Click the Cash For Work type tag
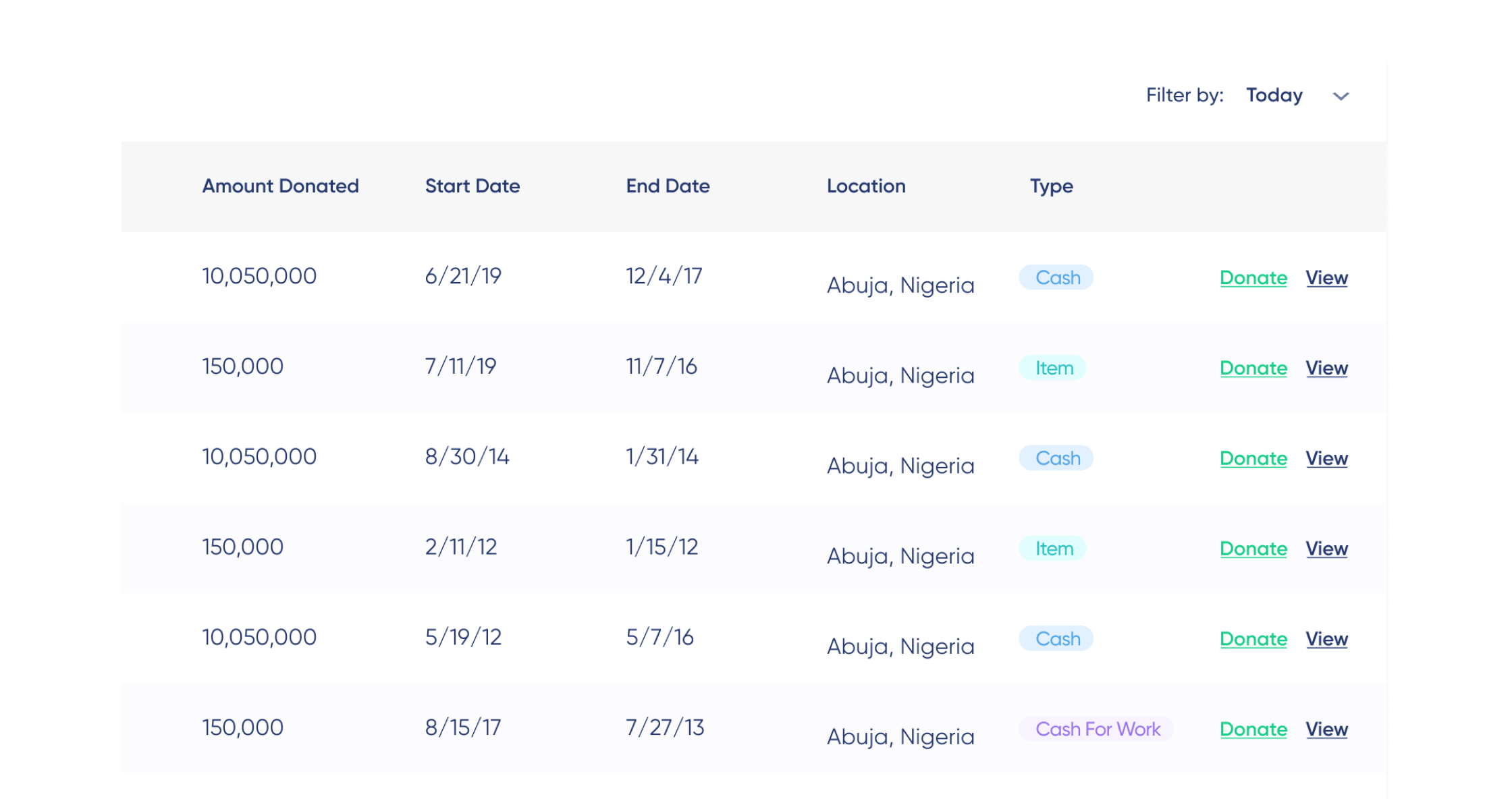The height and width of the screenshot is (799, 1512). [x=1097, y=729]
